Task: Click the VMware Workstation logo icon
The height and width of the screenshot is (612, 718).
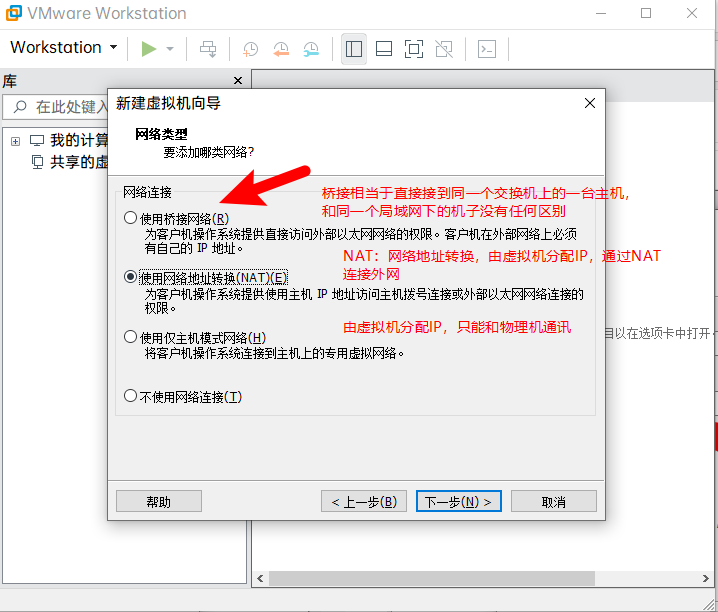Action: 13,13
